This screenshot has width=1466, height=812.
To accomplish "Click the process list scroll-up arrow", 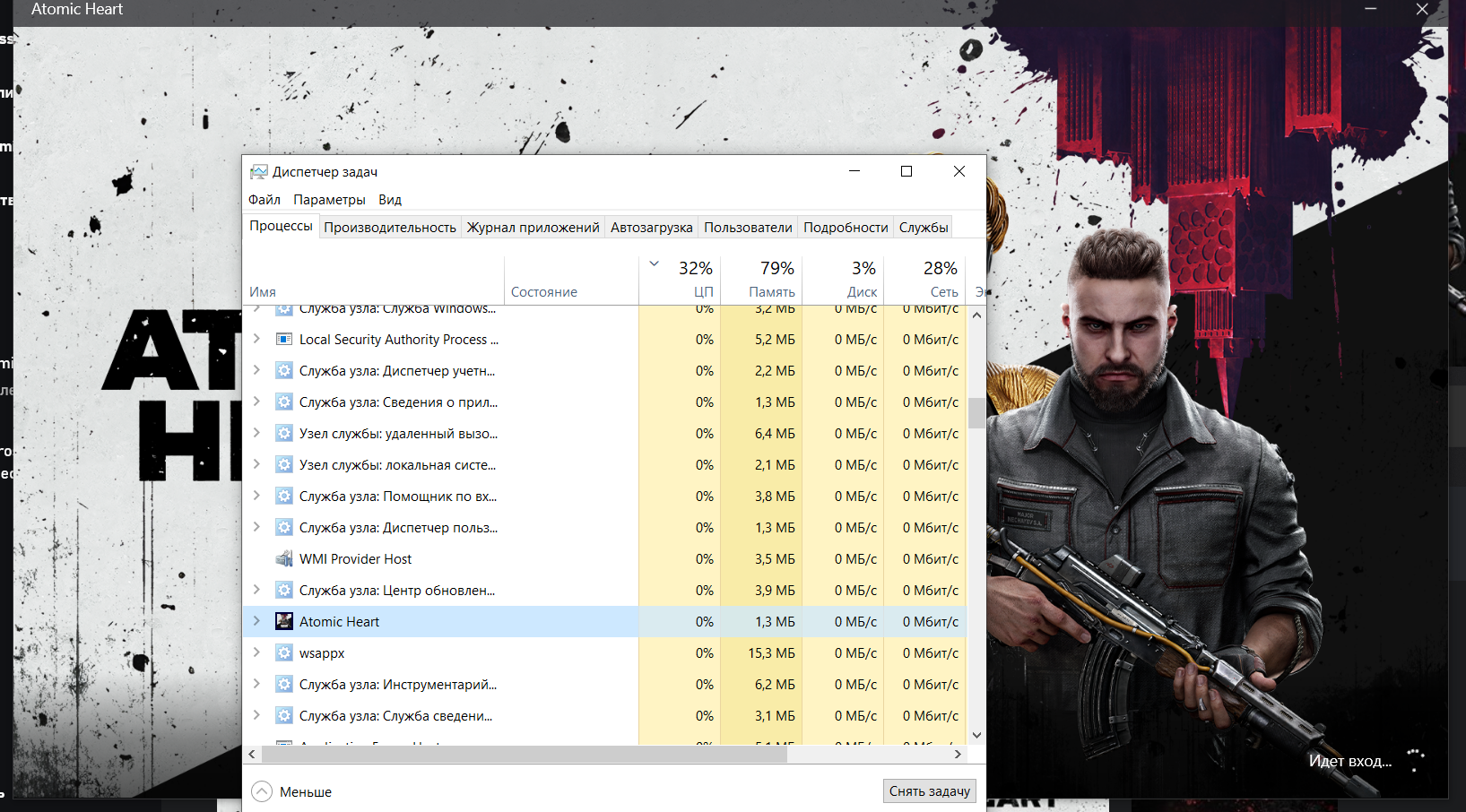I will [976, 315].
